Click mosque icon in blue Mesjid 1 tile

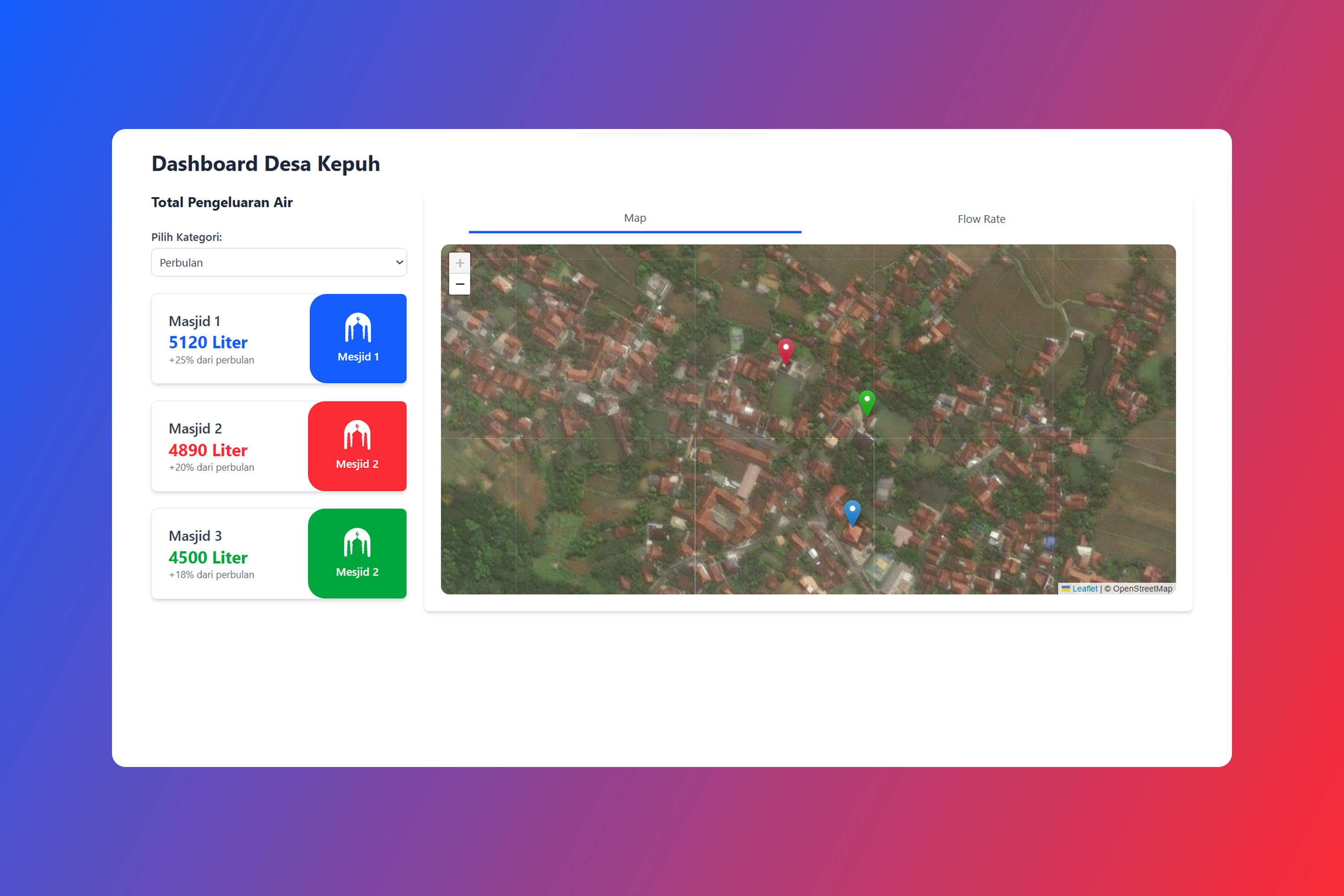[x=358, y=328]
